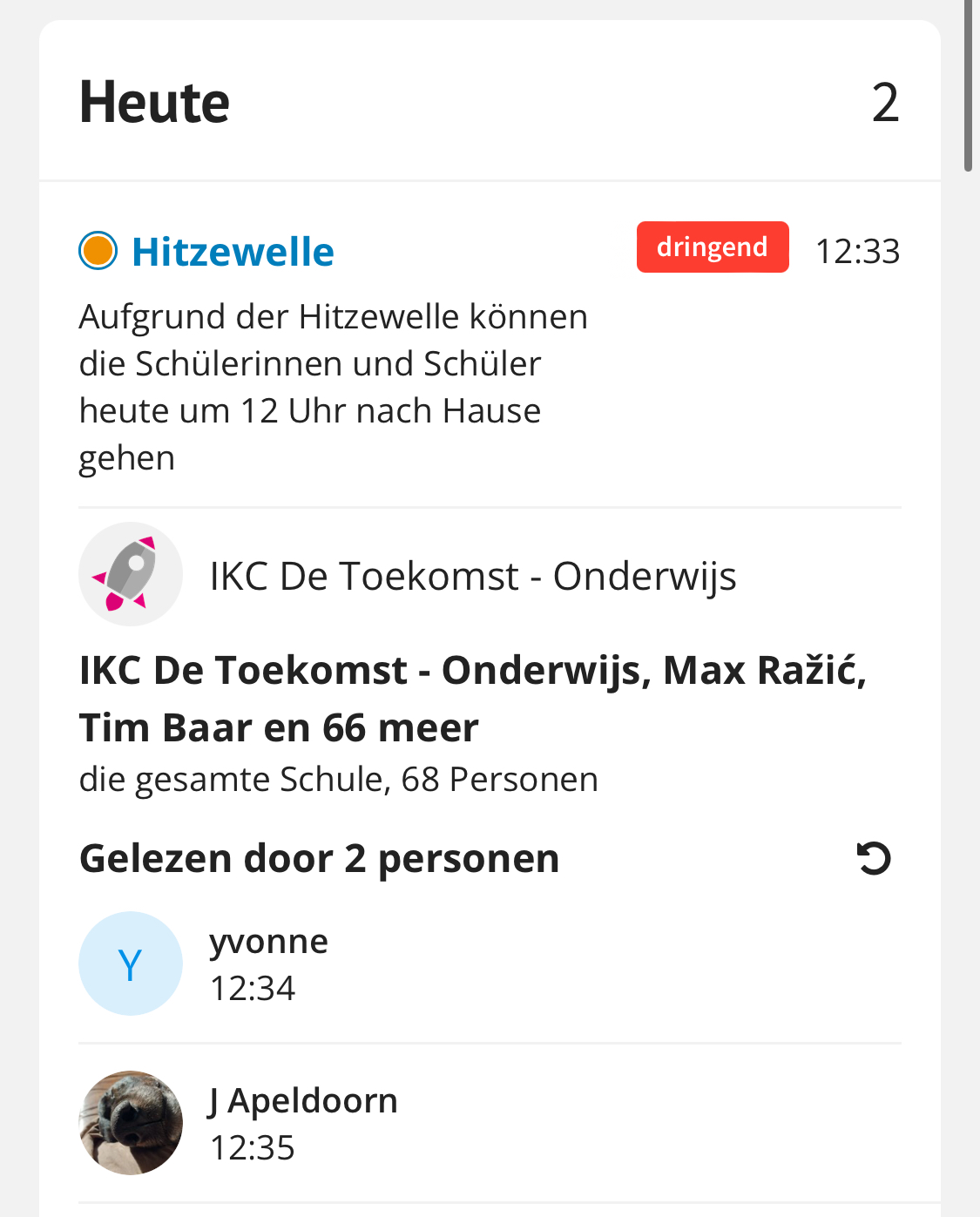This screenshot has height=1217, width=980.
Task: Expand recipients list Max Ražić, Tim Baar en 66 meer
Action: 473,699
